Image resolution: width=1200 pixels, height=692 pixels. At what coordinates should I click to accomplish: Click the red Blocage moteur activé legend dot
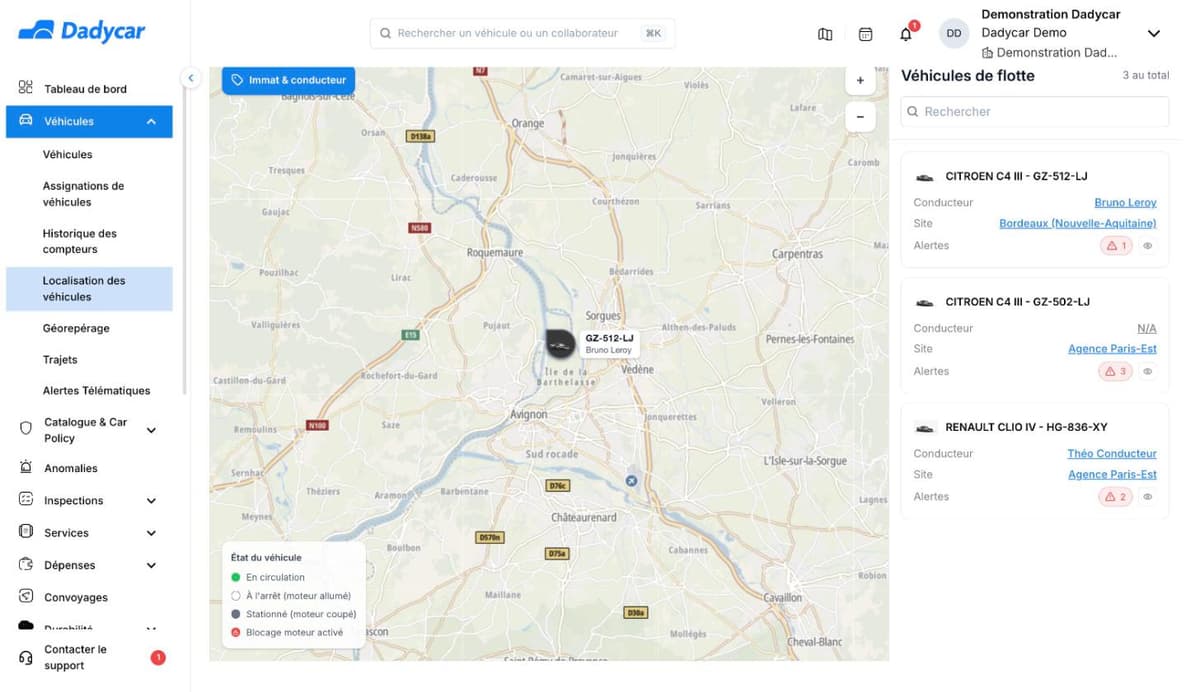click(x=236, y=632)
